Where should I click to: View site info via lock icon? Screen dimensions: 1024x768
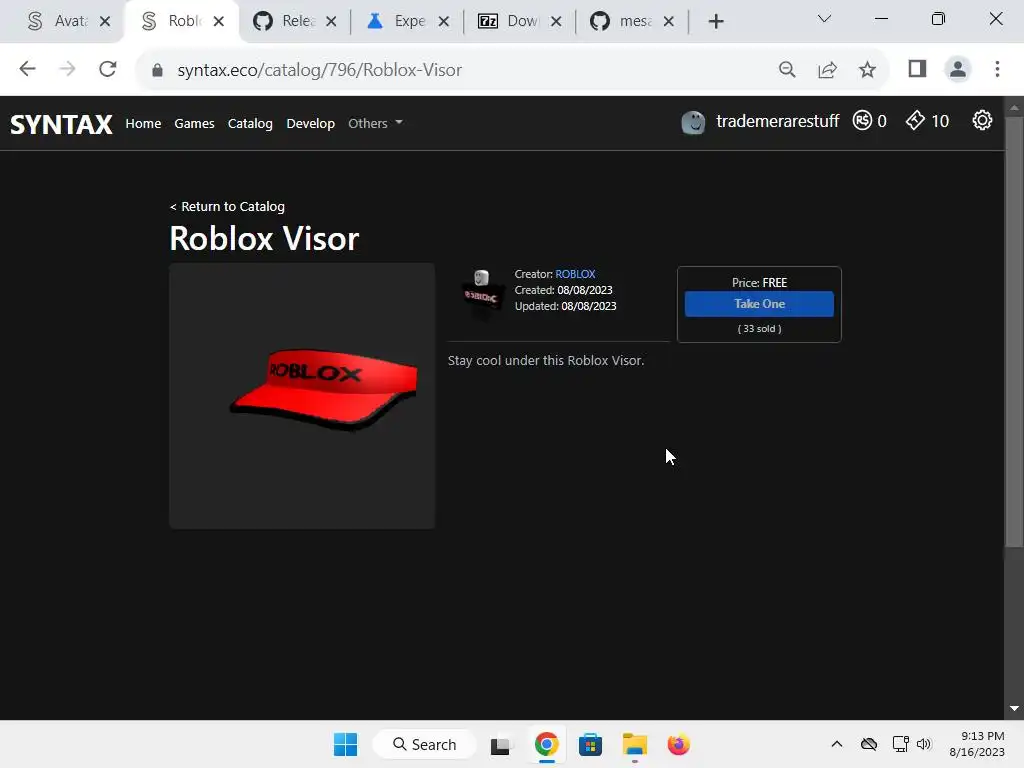157,70
